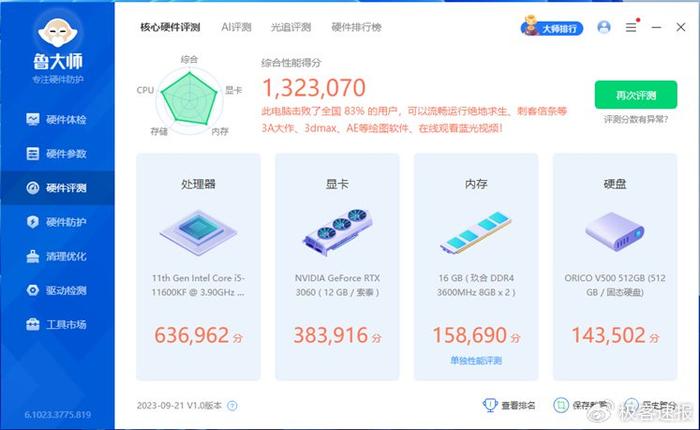Open 工具市场 in the sidebar
700x430 pixels.
[x=57, y=325]
